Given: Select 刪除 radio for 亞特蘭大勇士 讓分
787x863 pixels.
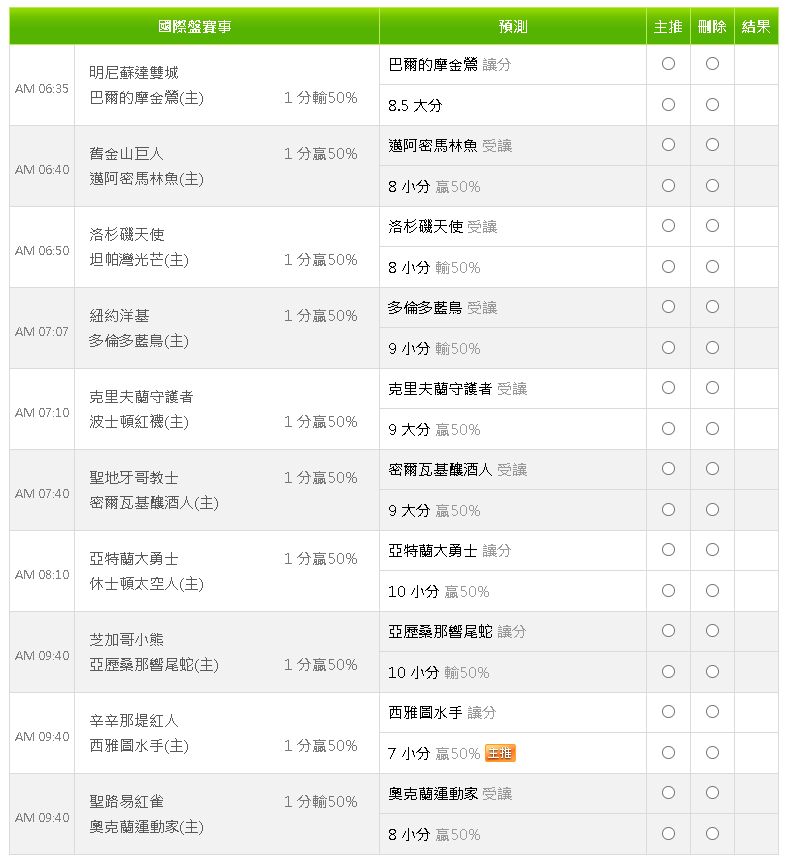Looking at the screenshot, I should (x=712, y=550).
